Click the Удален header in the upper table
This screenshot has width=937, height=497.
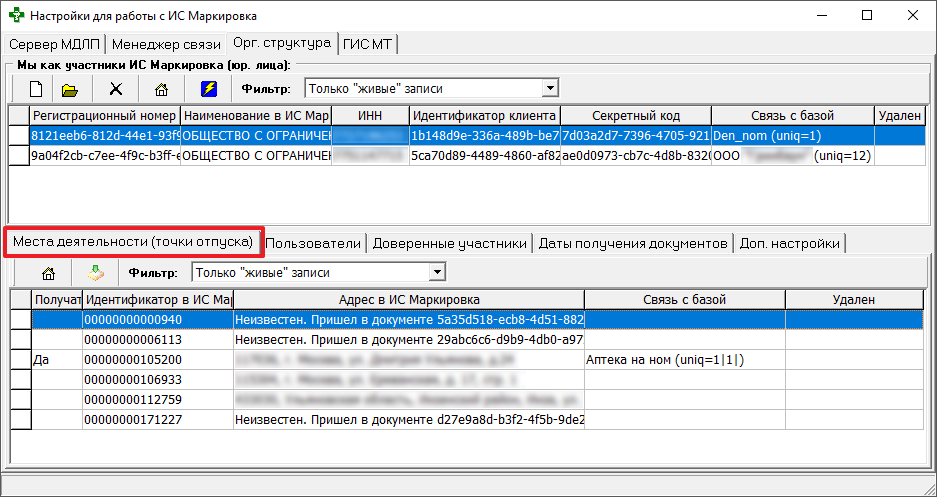point(900,116)
